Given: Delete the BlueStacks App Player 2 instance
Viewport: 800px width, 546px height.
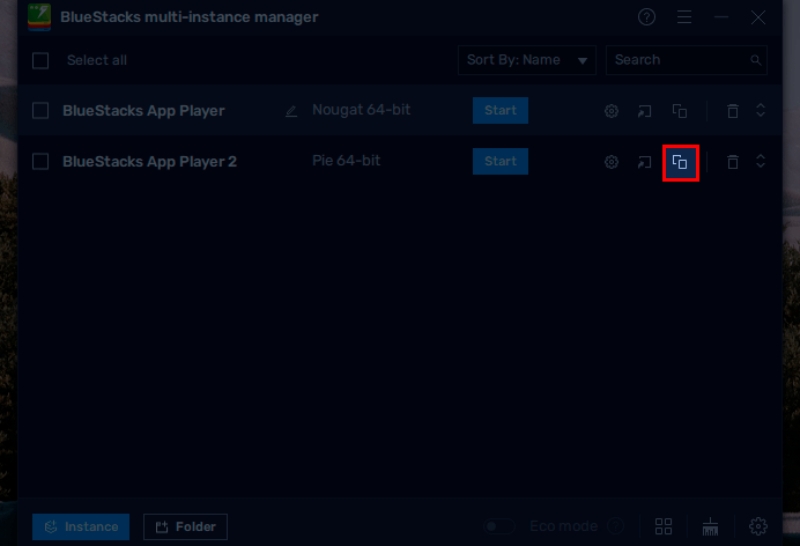Looking at the screenshot, I should coord(733,162).
